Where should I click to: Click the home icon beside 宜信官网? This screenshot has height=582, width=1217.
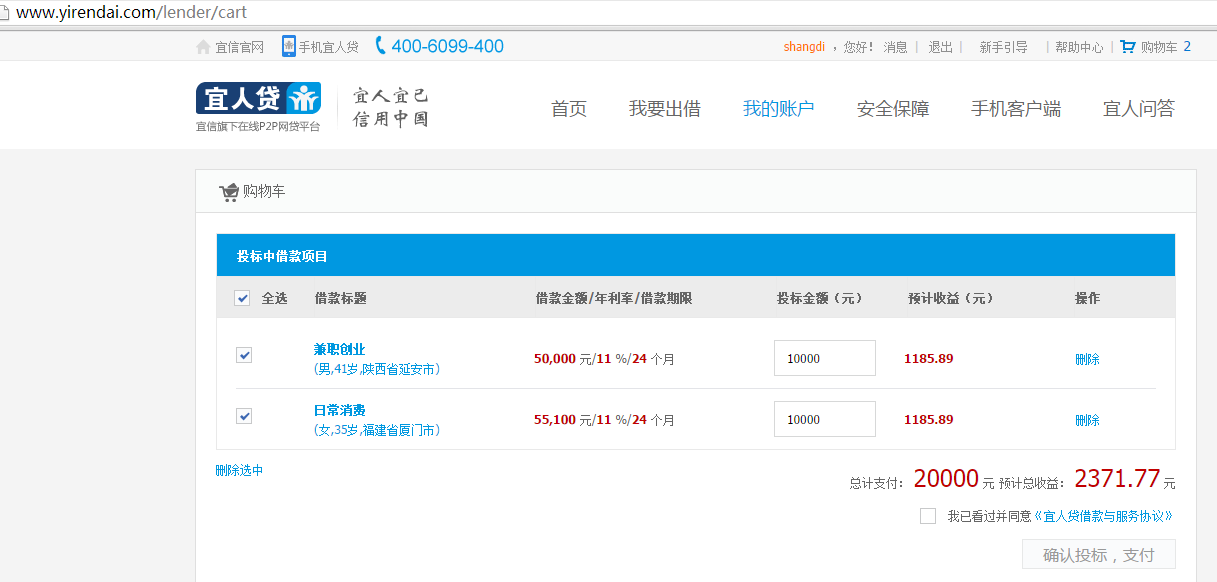coord(203,47)
